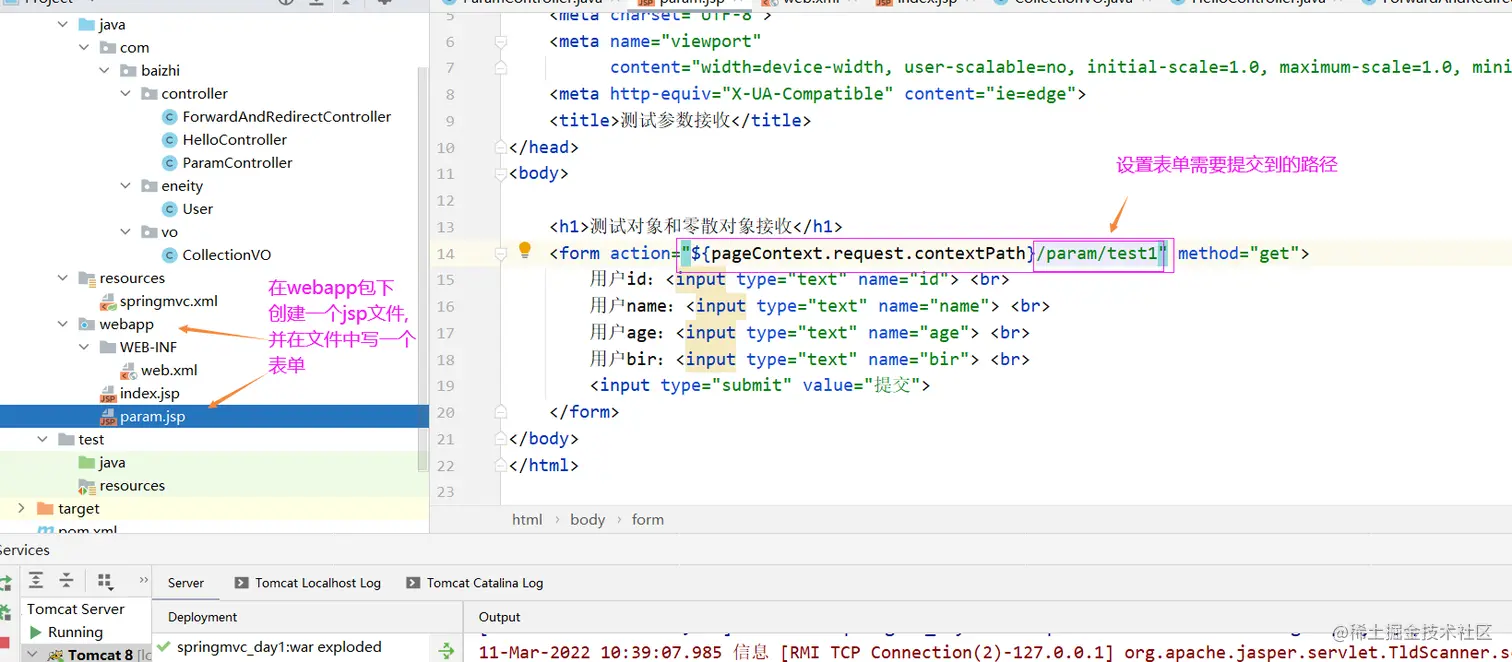1512x662 pixels.
Task: Switch to Tomcat Localhost Log tab
Action: coord(308,582)
